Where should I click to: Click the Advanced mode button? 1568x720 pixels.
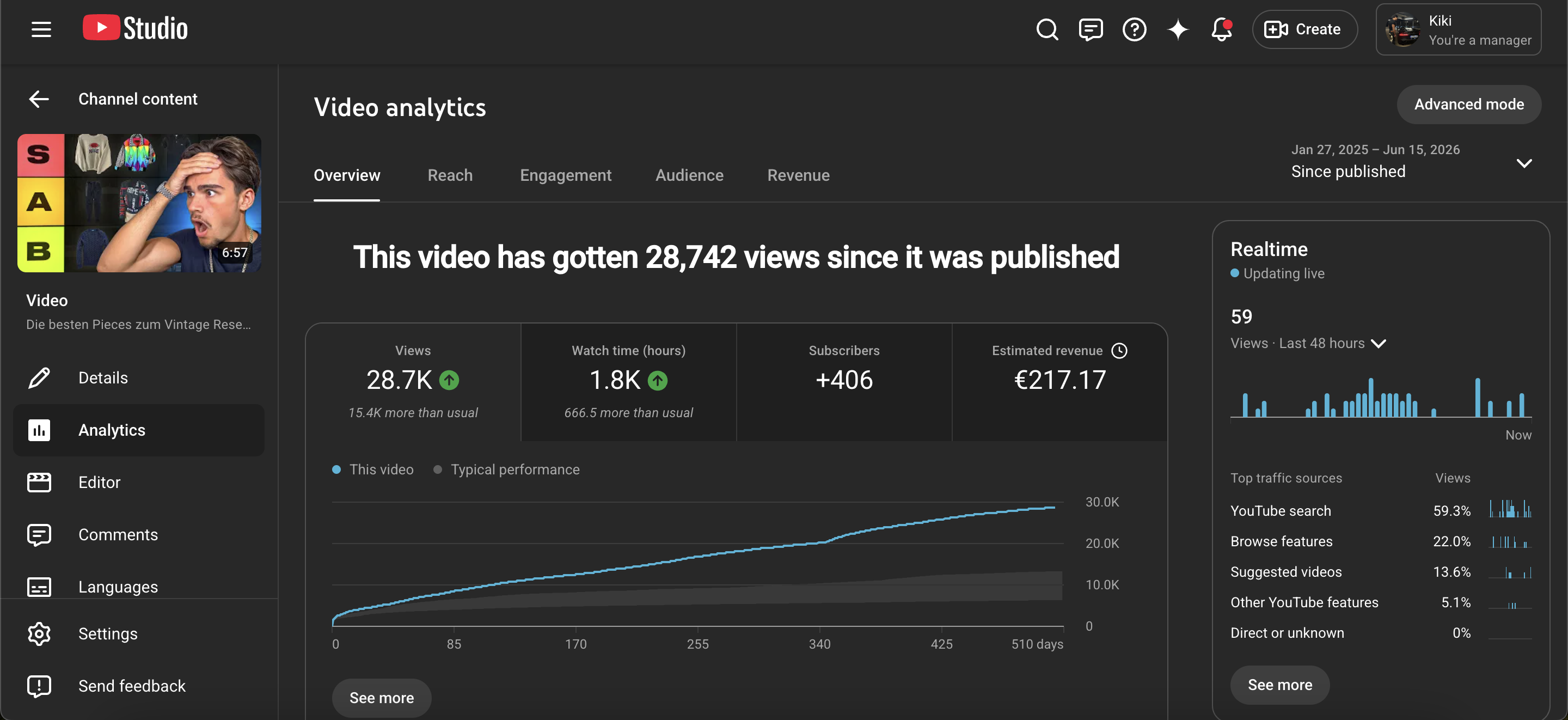click(1469, 104)
